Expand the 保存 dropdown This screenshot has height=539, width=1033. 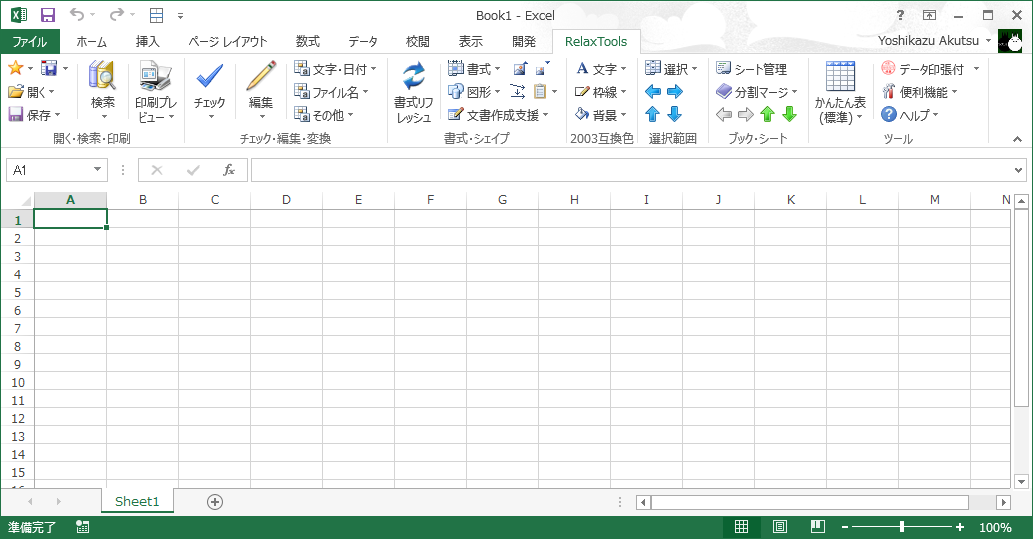pyautogui.click(x=57, y=115)
